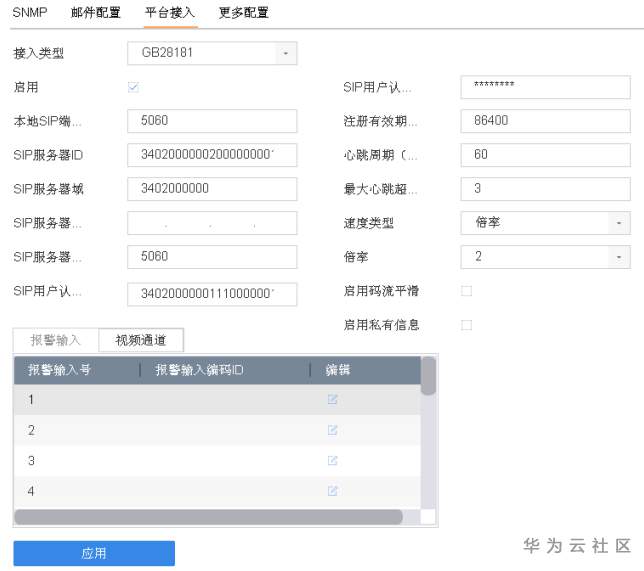644x571 pixels.
Task: Select 平台接入 tab
Action: [x=170, y=13]
